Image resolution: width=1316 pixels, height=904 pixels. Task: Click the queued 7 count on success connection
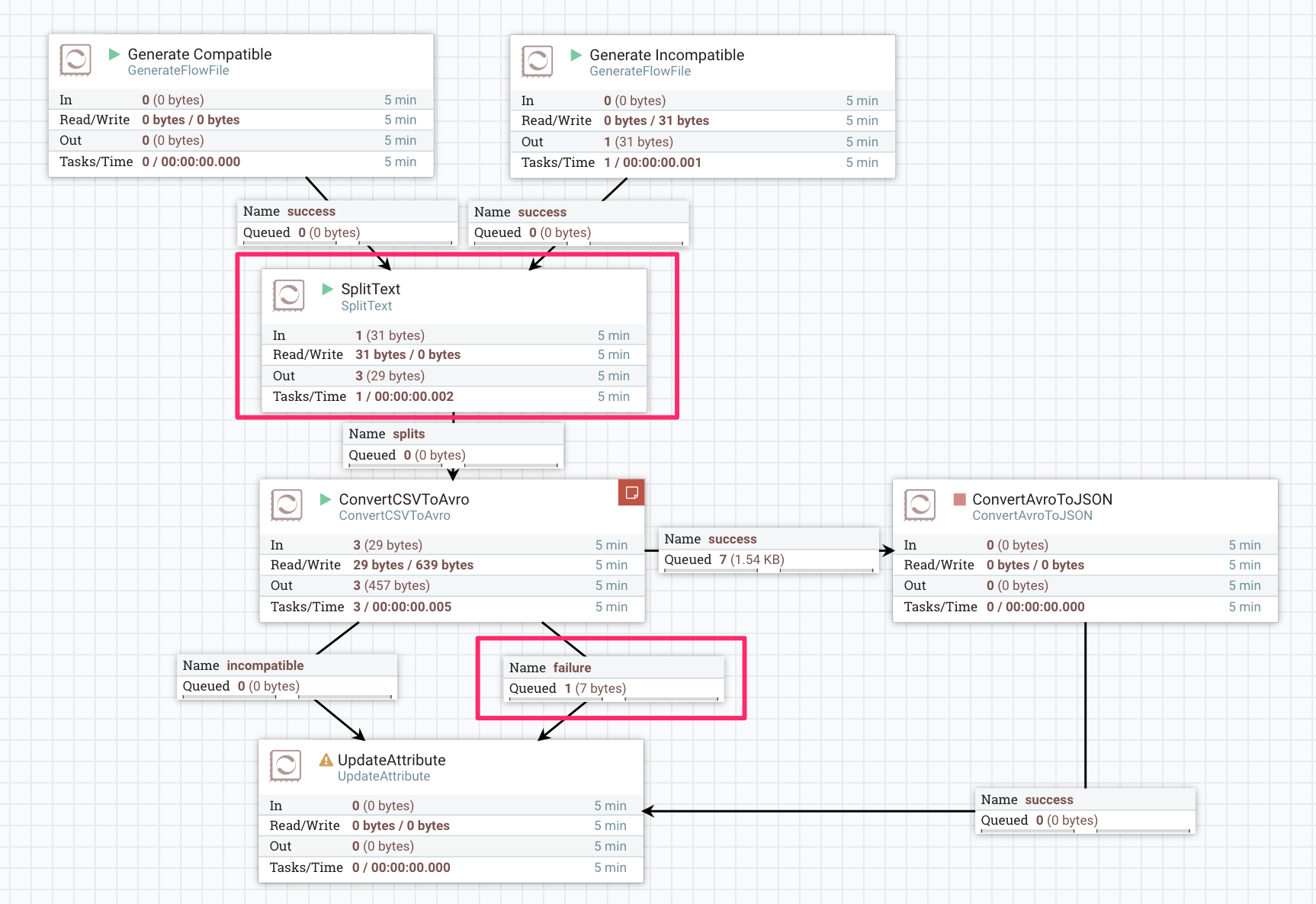[x=722, y=559]
